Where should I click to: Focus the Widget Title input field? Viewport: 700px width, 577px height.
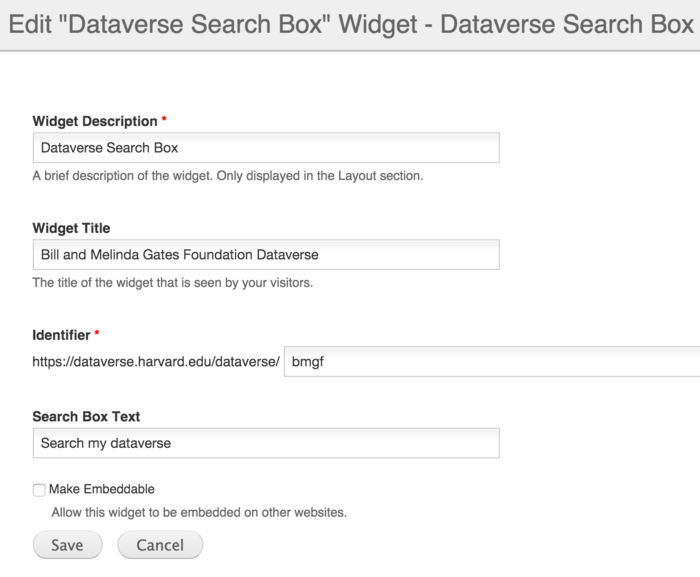pyautogui.click(x=266, y=255)
